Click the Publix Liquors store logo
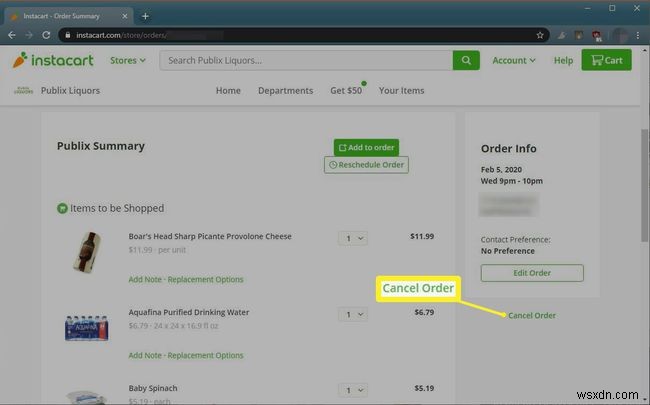 [24, 90]
